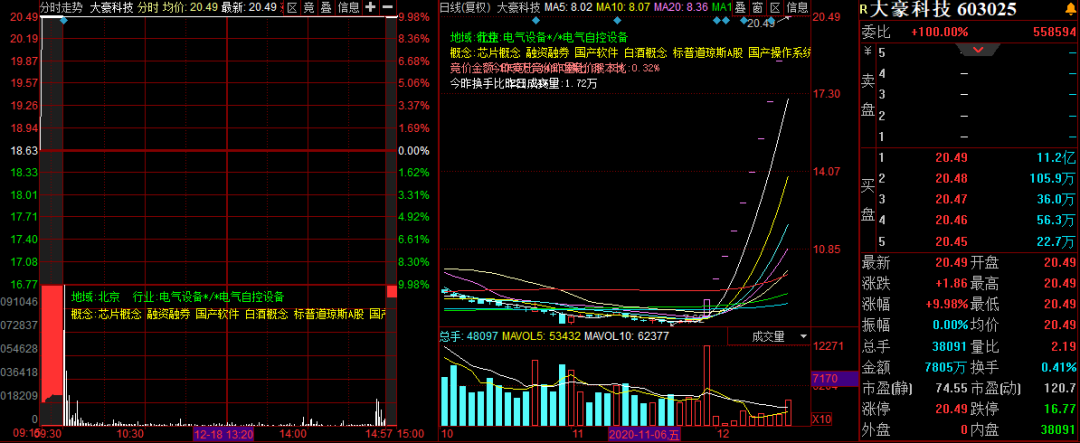Click the R margin-trading badge beside stock name
Screen dimensions: 1080x443
coord(864,10)
